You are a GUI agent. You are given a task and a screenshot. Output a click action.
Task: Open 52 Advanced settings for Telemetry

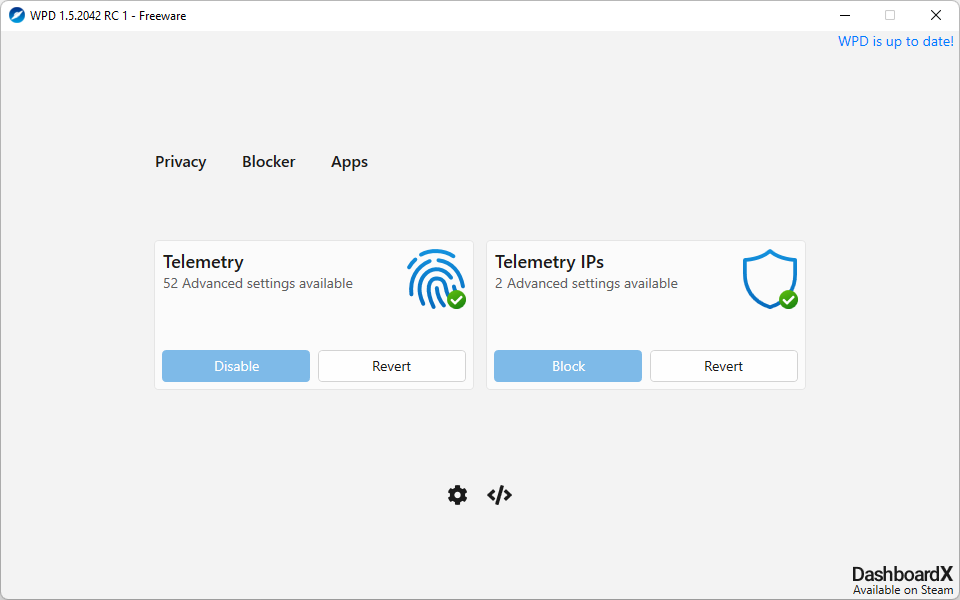click(257, 284)
